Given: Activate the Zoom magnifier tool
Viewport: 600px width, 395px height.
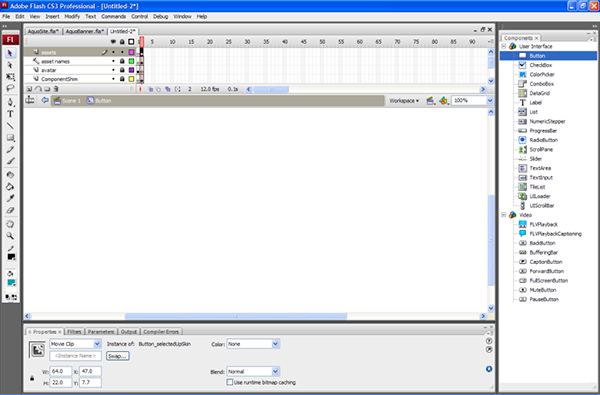Looking at the screenshot, I should pos(10,236).
